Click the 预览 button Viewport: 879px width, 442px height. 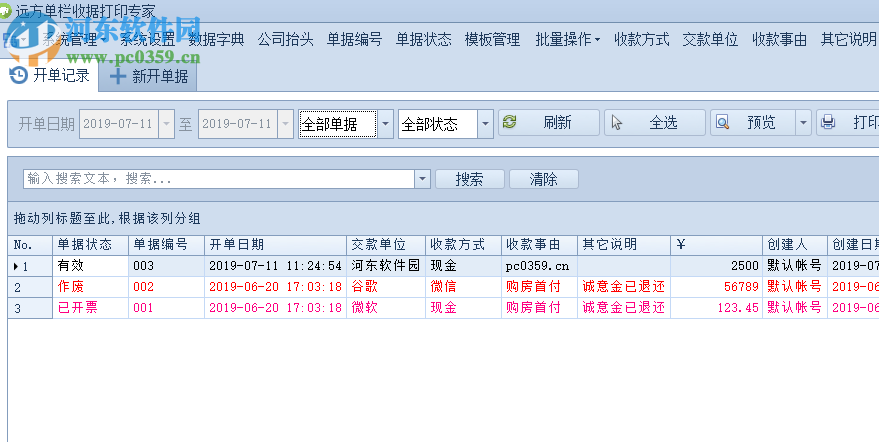pyautogui.click(x=753, y=122)
